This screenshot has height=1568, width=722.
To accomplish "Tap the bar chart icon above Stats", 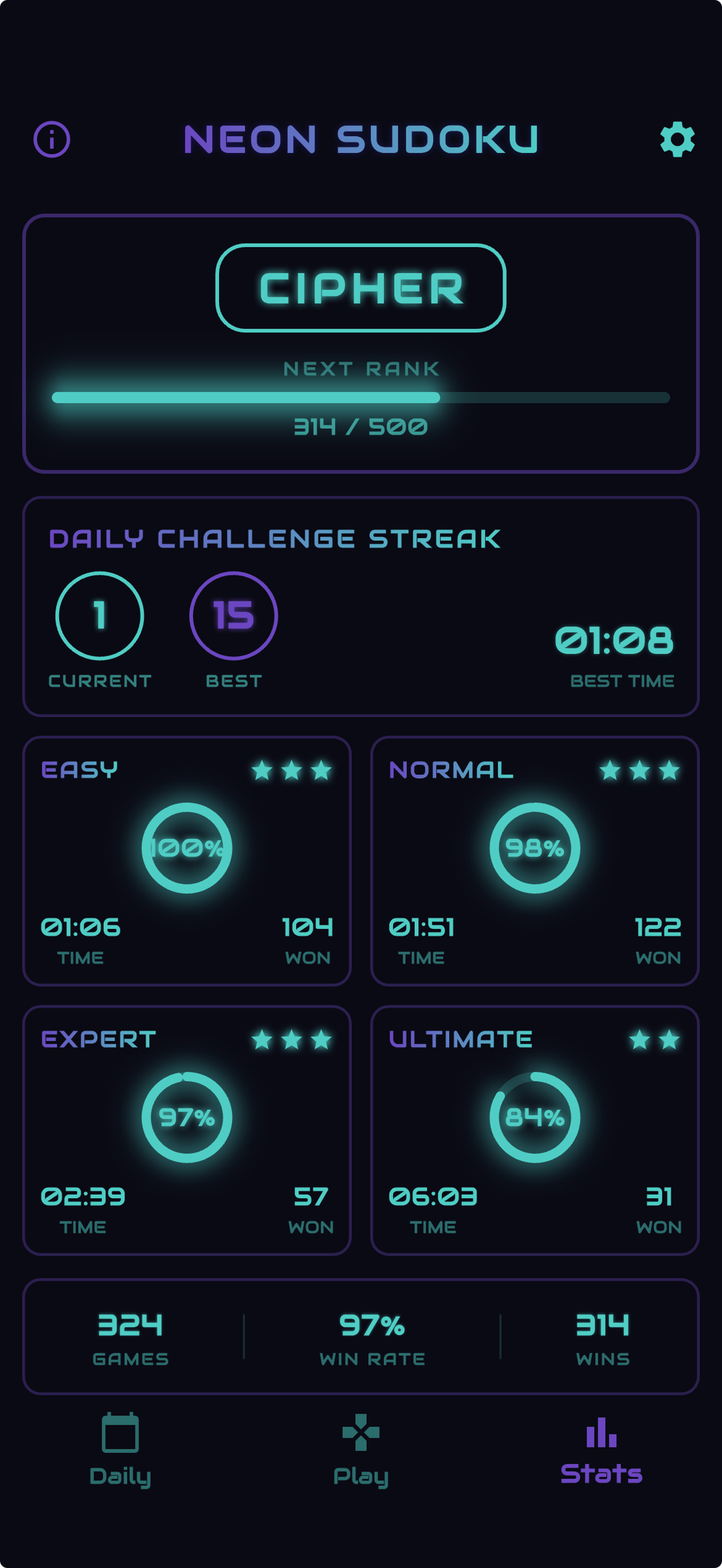I will point(602,1432).
